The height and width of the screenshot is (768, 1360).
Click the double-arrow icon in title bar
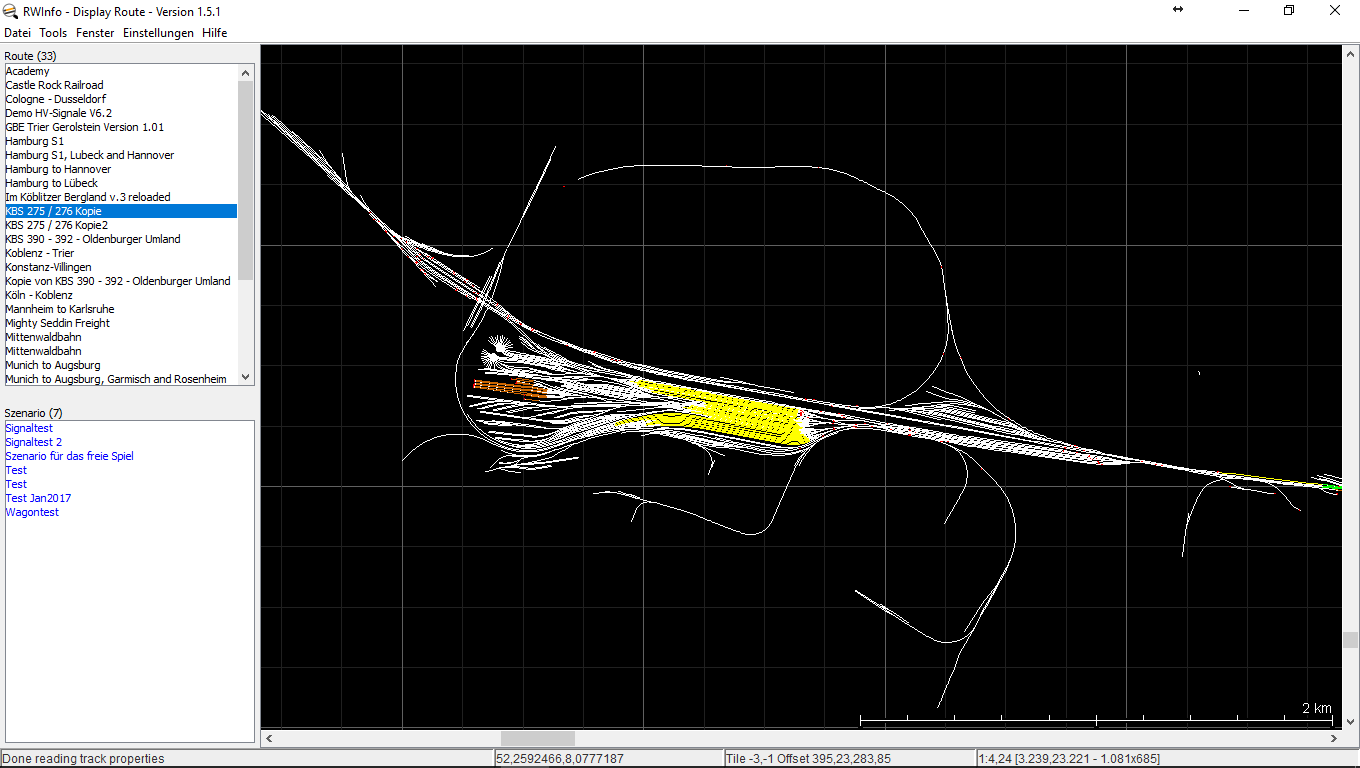pyautogui.click(x=1178, y=10)
